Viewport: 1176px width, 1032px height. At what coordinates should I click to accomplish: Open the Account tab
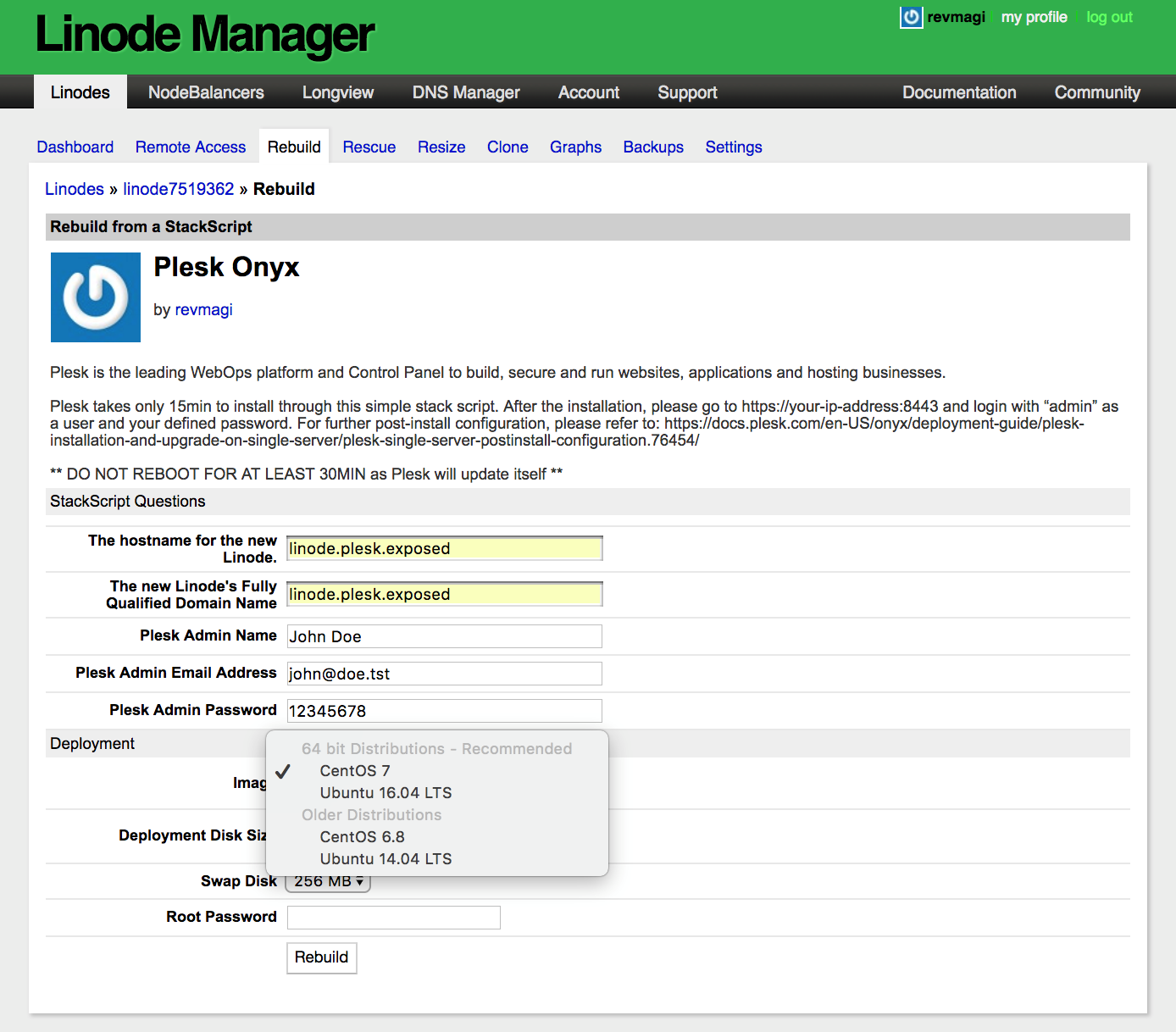[589, 92]
